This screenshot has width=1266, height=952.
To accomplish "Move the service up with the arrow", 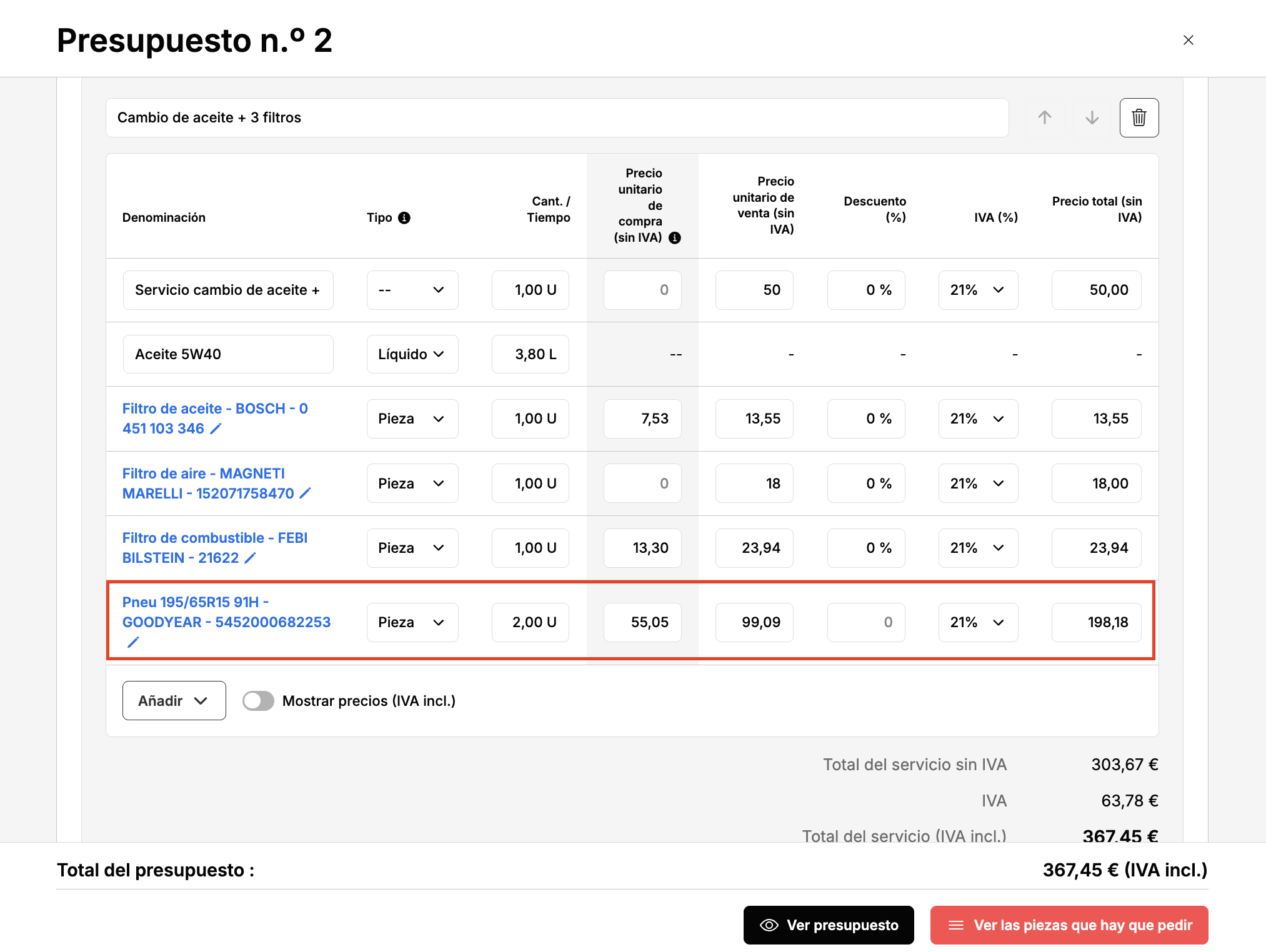I will pos(1044,117).
